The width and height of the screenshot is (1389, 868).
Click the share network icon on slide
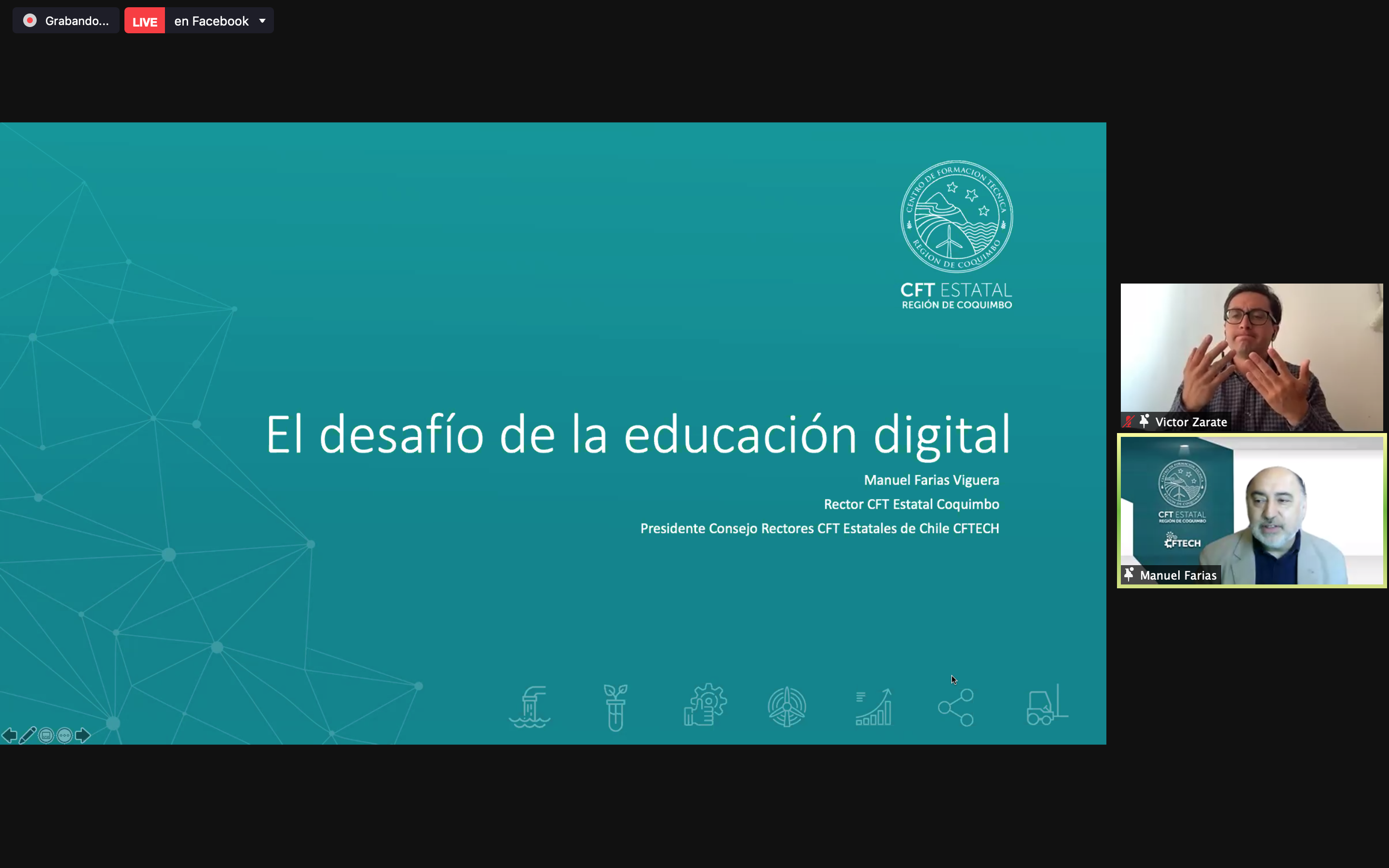955,708
